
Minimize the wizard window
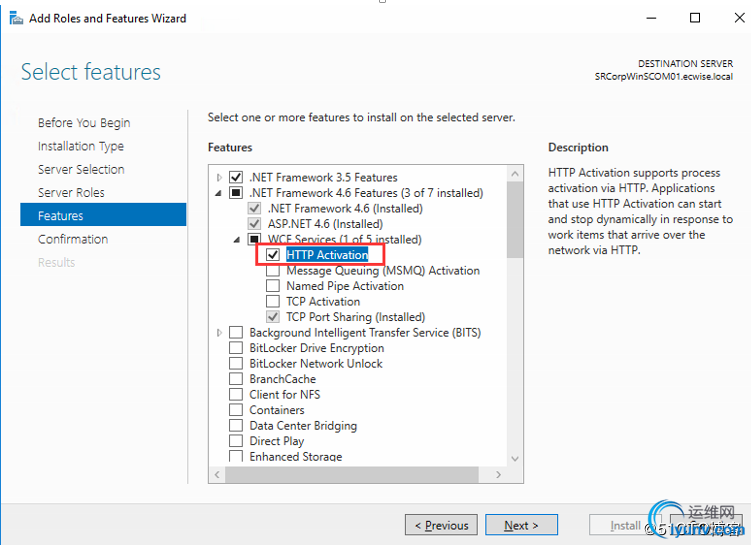coord(651,18)
